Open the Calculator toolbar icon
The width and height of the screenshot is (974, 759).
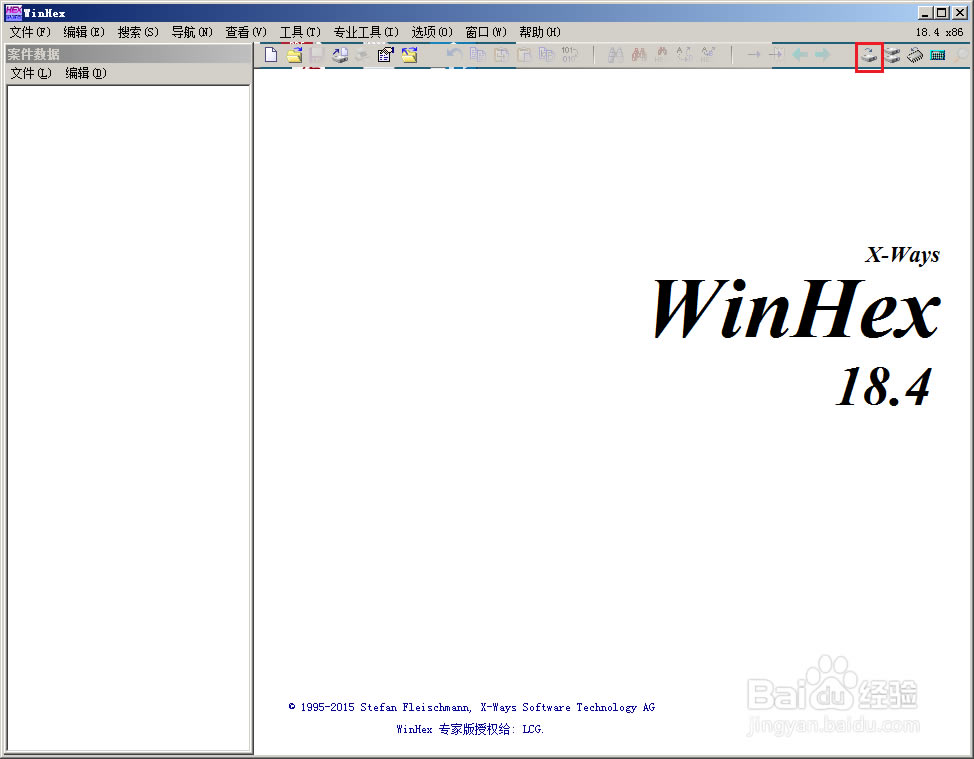pos(938,55)
